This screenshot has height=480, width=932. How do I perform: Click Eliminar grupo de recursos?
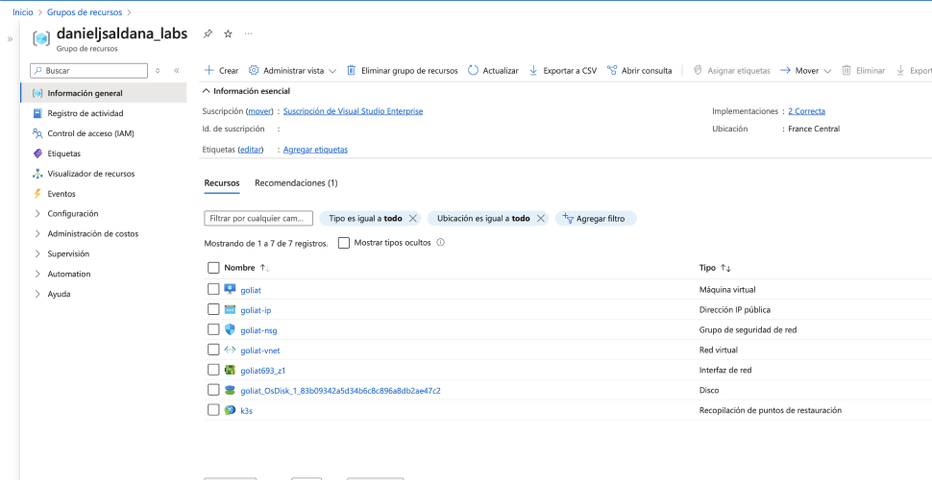(x=402, y=71)
